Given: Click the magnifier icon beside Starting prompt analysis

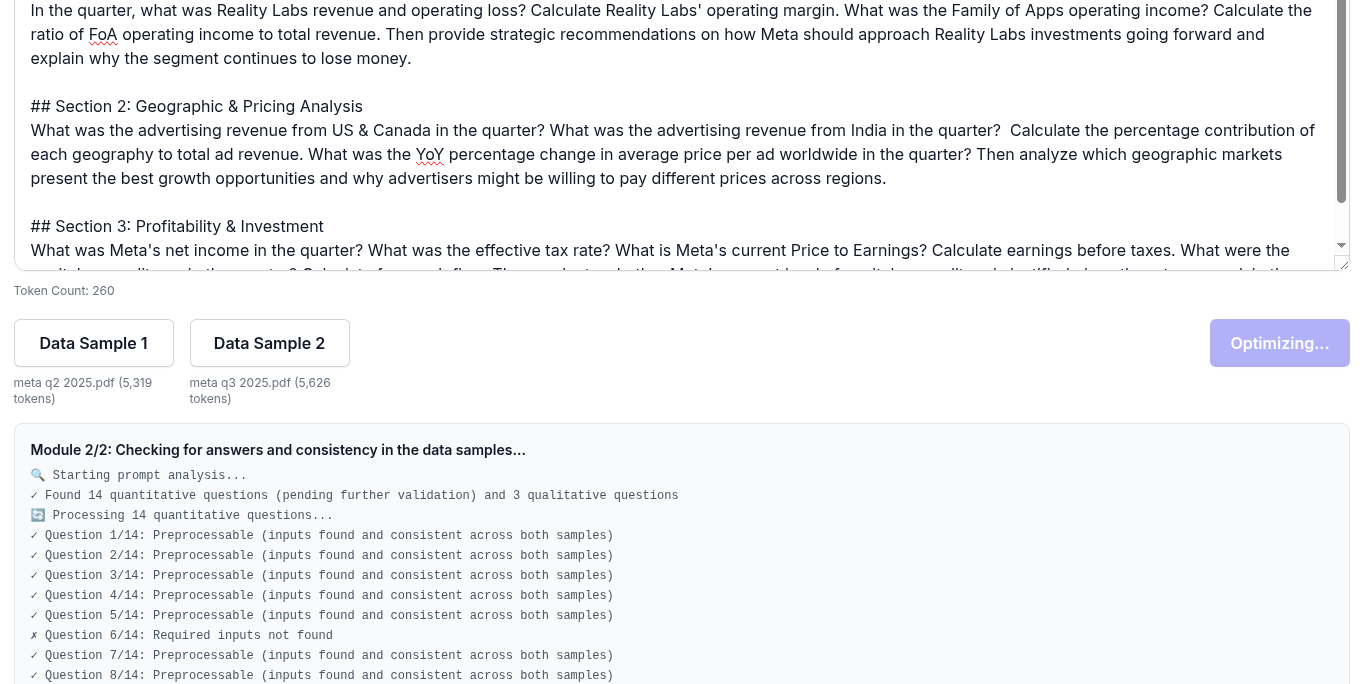Looking at the screenshot, I should point(38,476).
